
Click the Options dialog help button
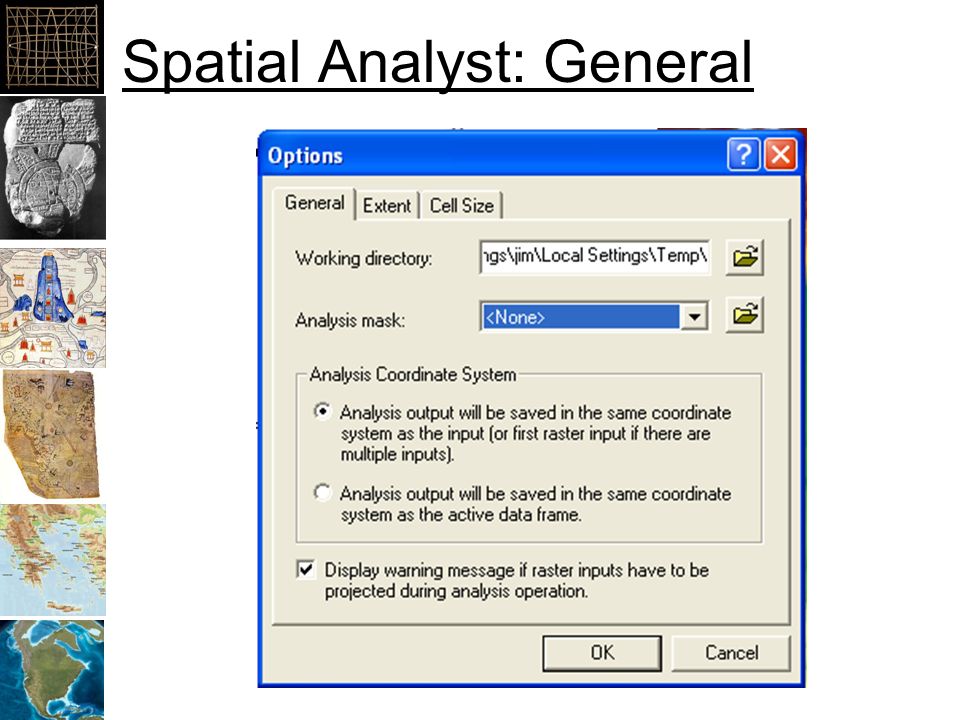click(743, 154)
